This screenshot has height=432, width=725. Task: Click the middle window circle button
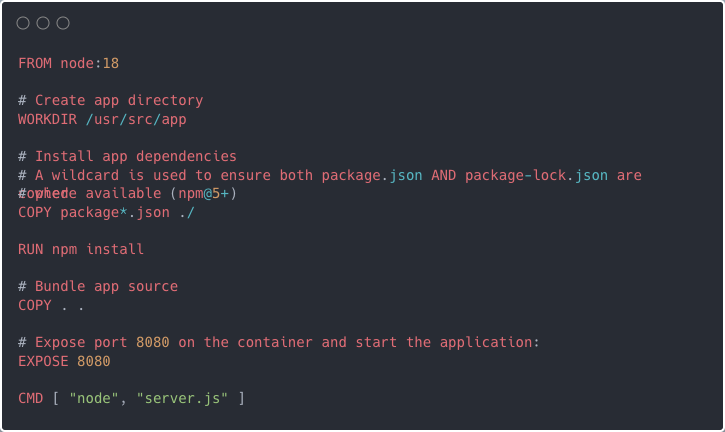point(43,23)
